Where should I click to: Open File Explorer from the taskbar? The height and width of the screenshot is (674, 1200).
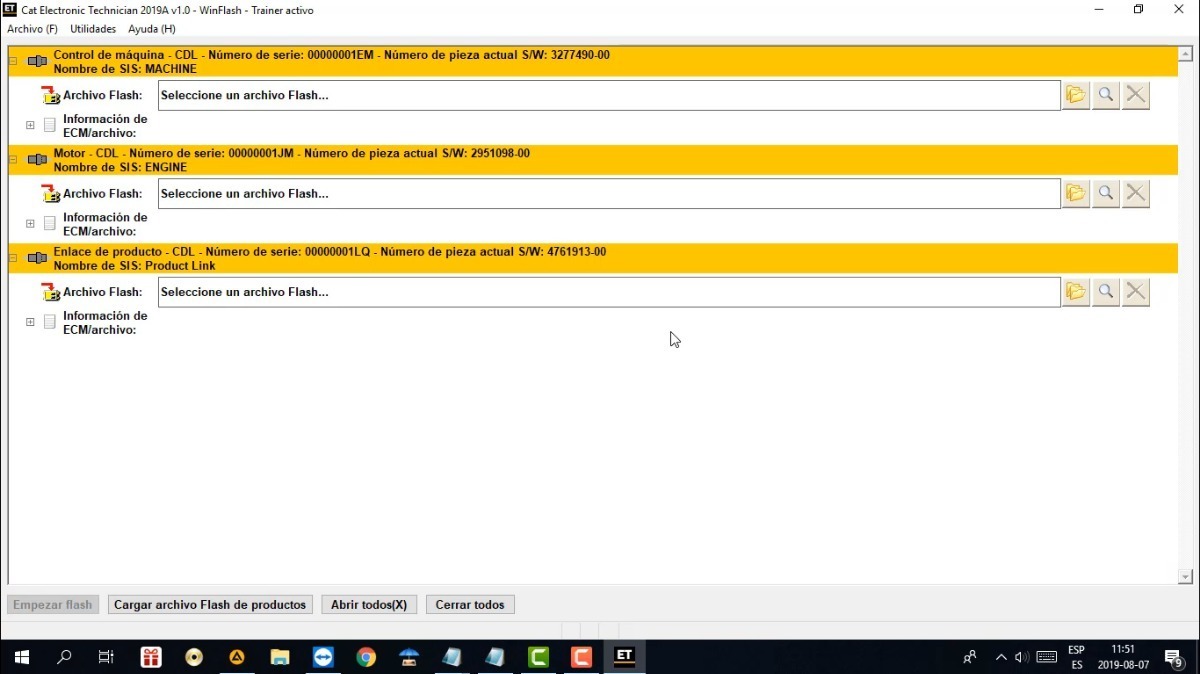280,657
